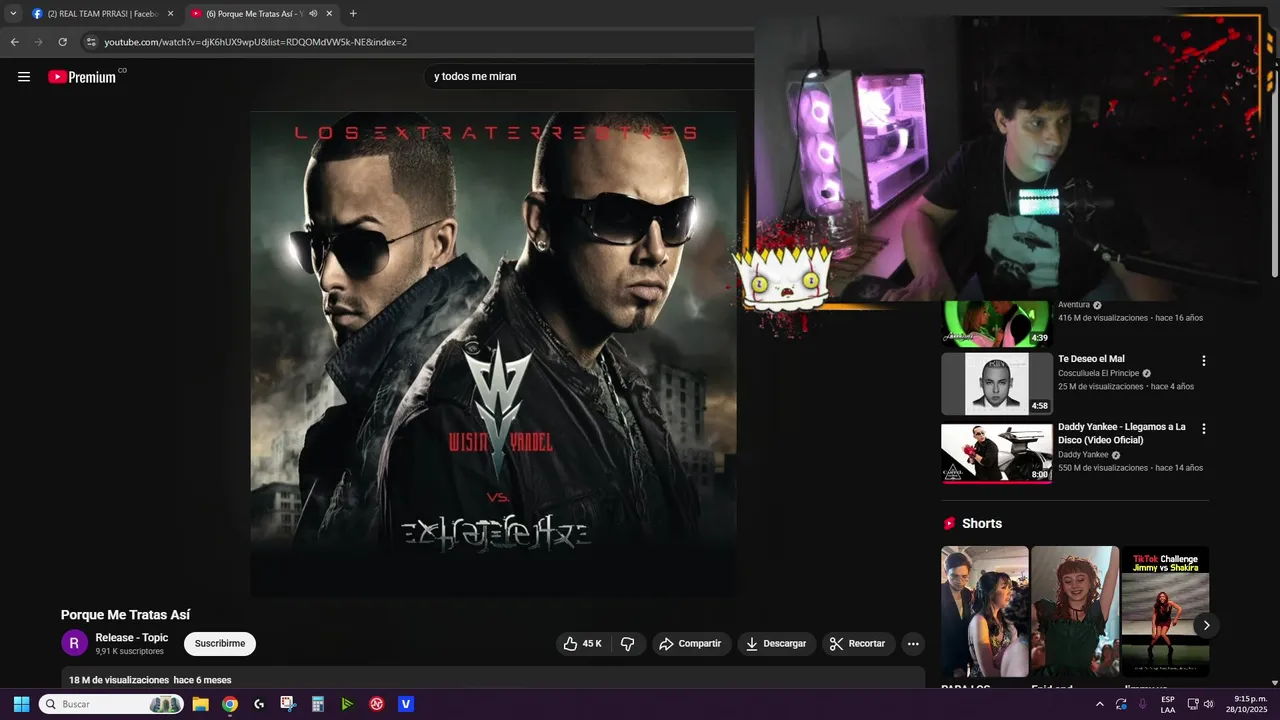
Task: Open options menu for Te Deseo el Mal
Action: (1204, 361)
